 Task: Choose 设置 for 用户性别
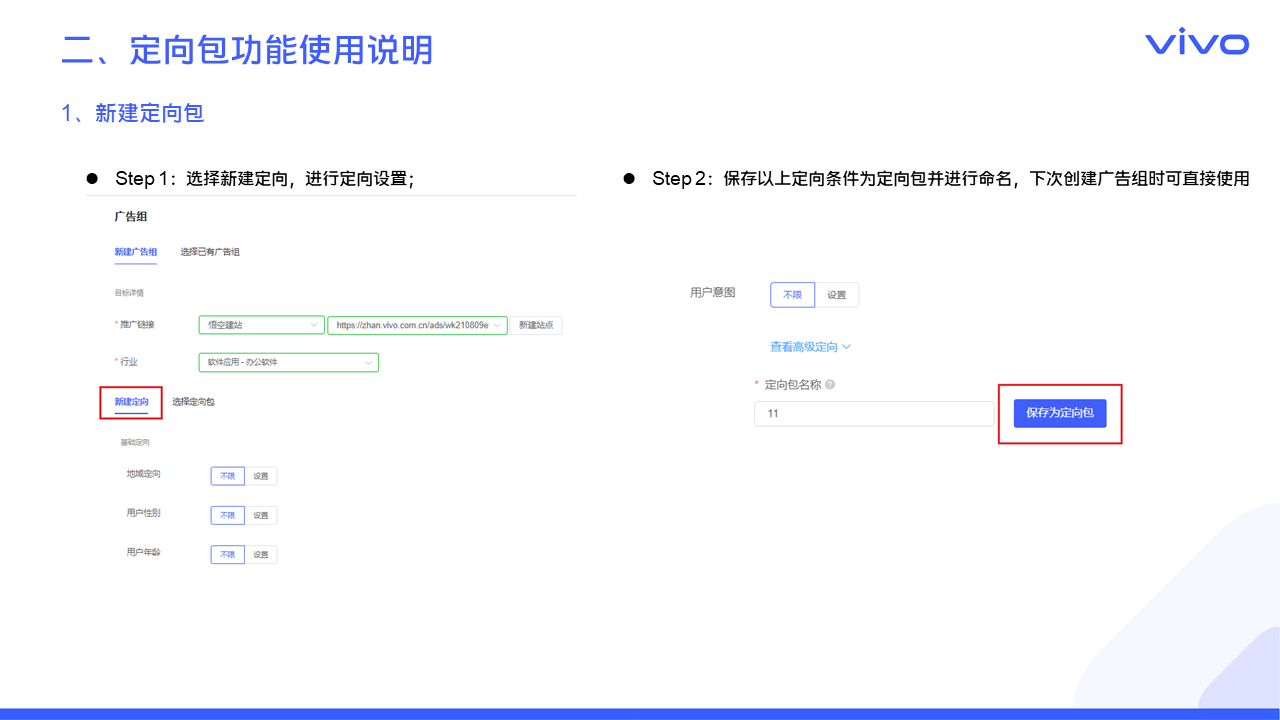click(261, 515)
